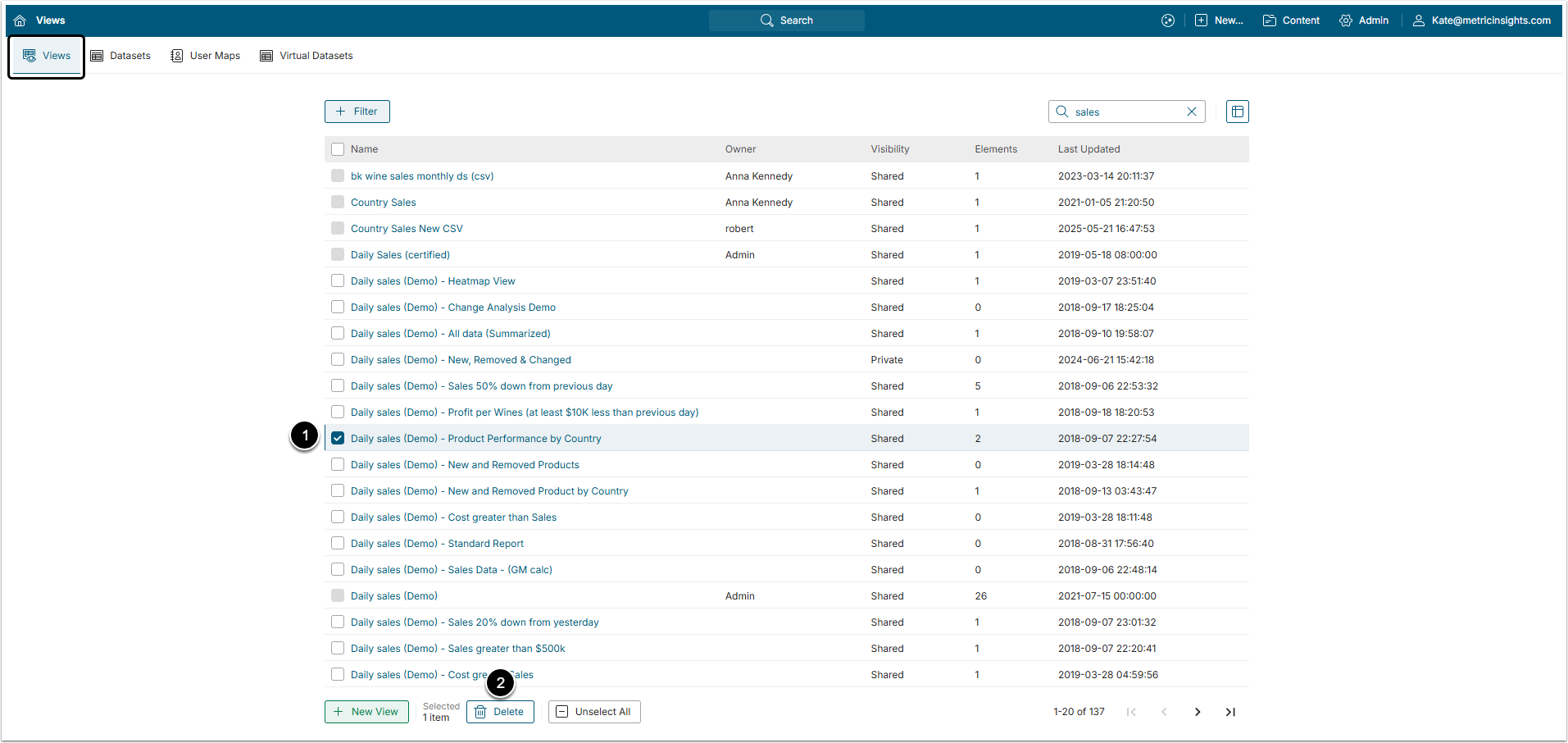The image size is (1568, 743).
Task: Open the Country Sales New CSV link
Action: 407,229
